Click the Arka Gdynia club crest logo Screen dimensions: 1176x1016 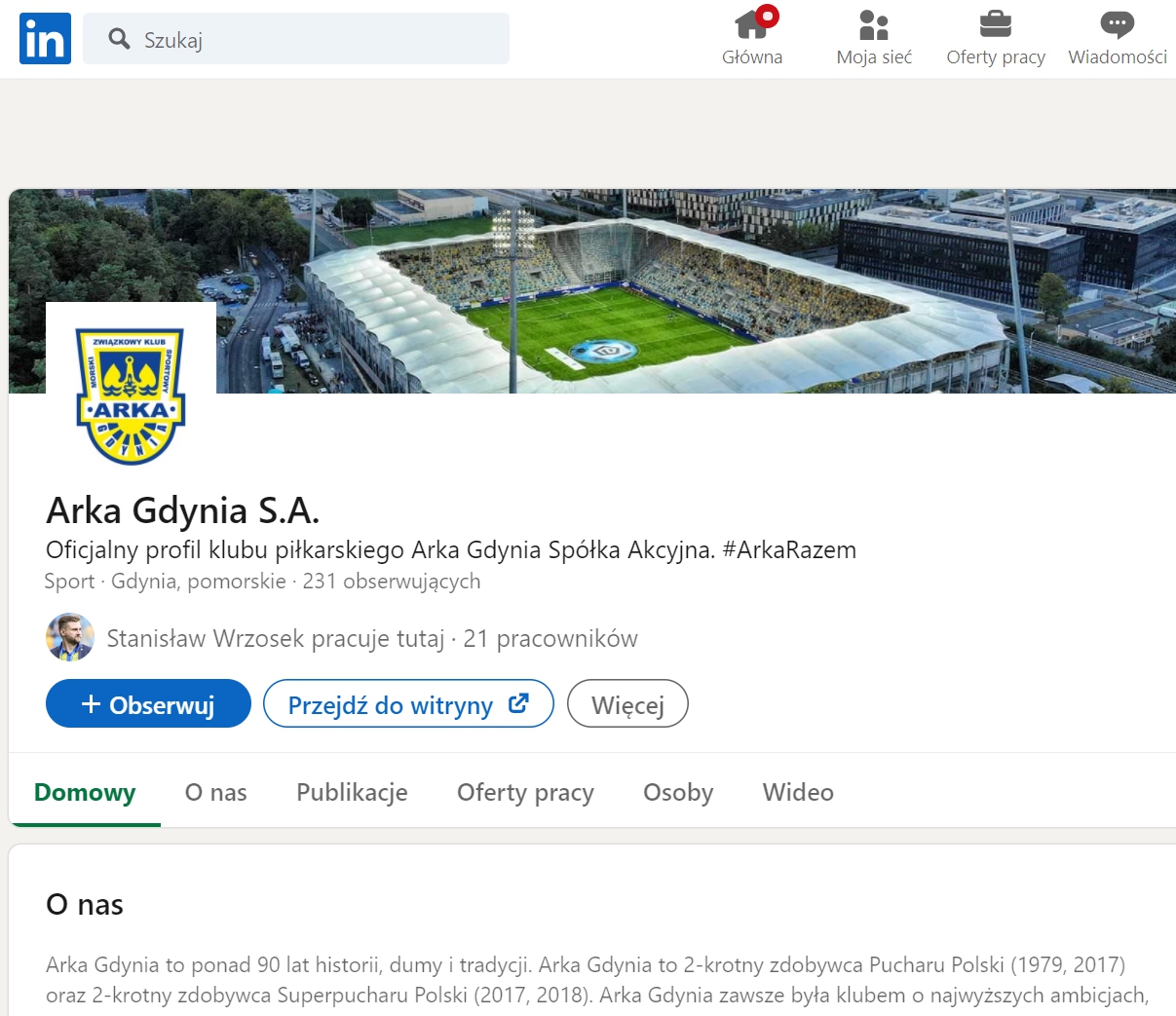[x=131, y=395]
